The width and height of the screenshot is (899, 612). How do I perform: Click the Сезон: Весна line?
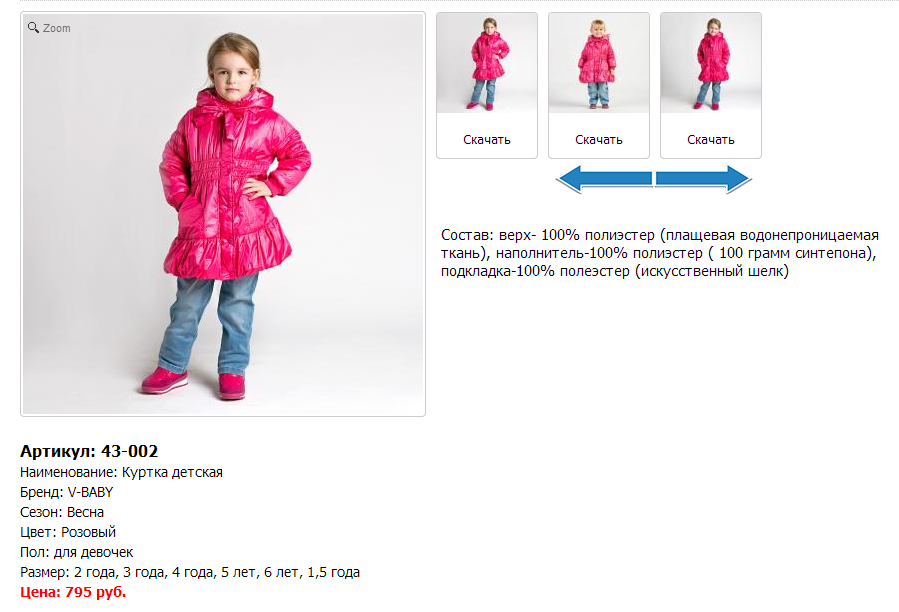(x=62, y=512)
